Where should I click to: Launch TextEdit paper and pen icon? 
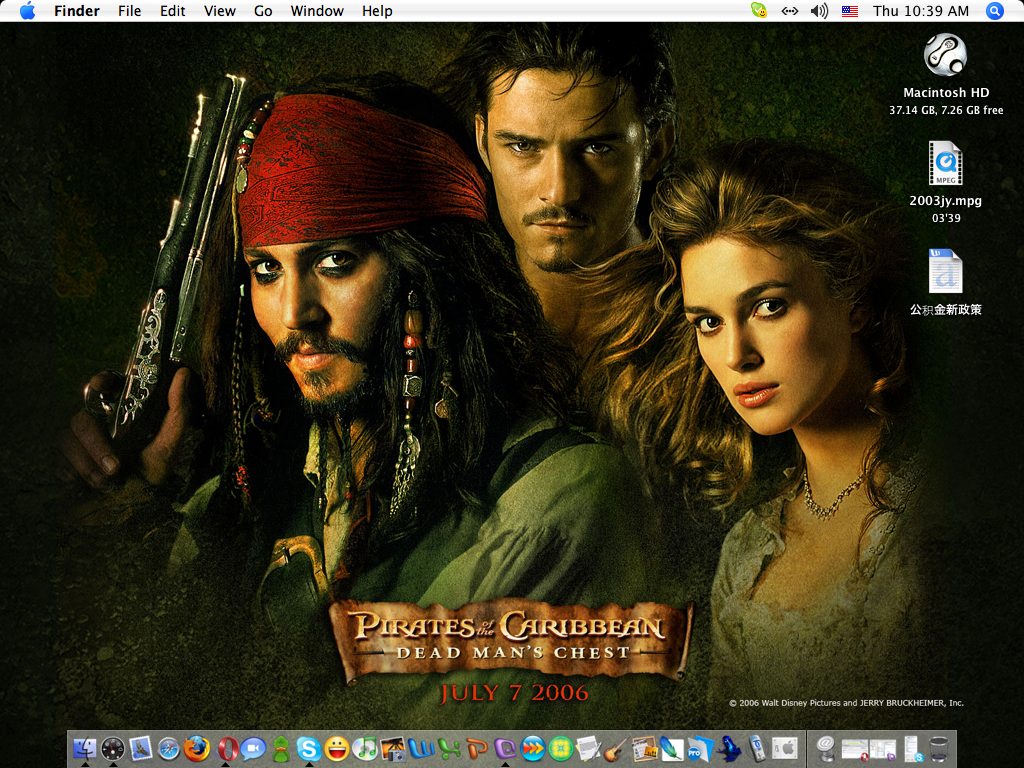(x=588, y=748)
